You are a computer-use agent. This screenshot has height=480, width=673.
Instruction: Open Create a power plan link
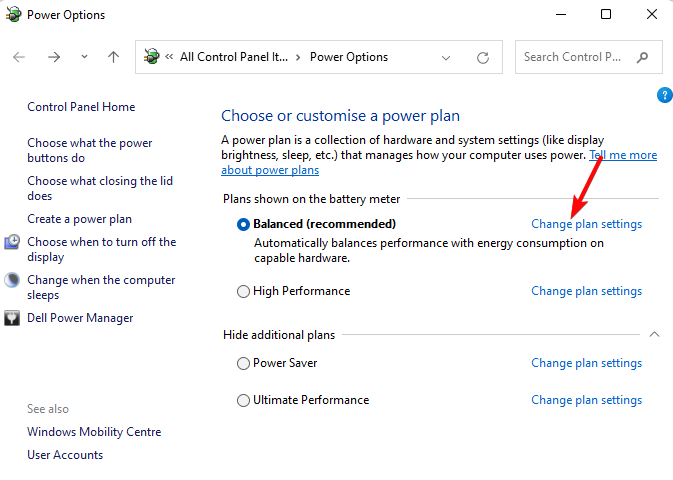[79, 219]
